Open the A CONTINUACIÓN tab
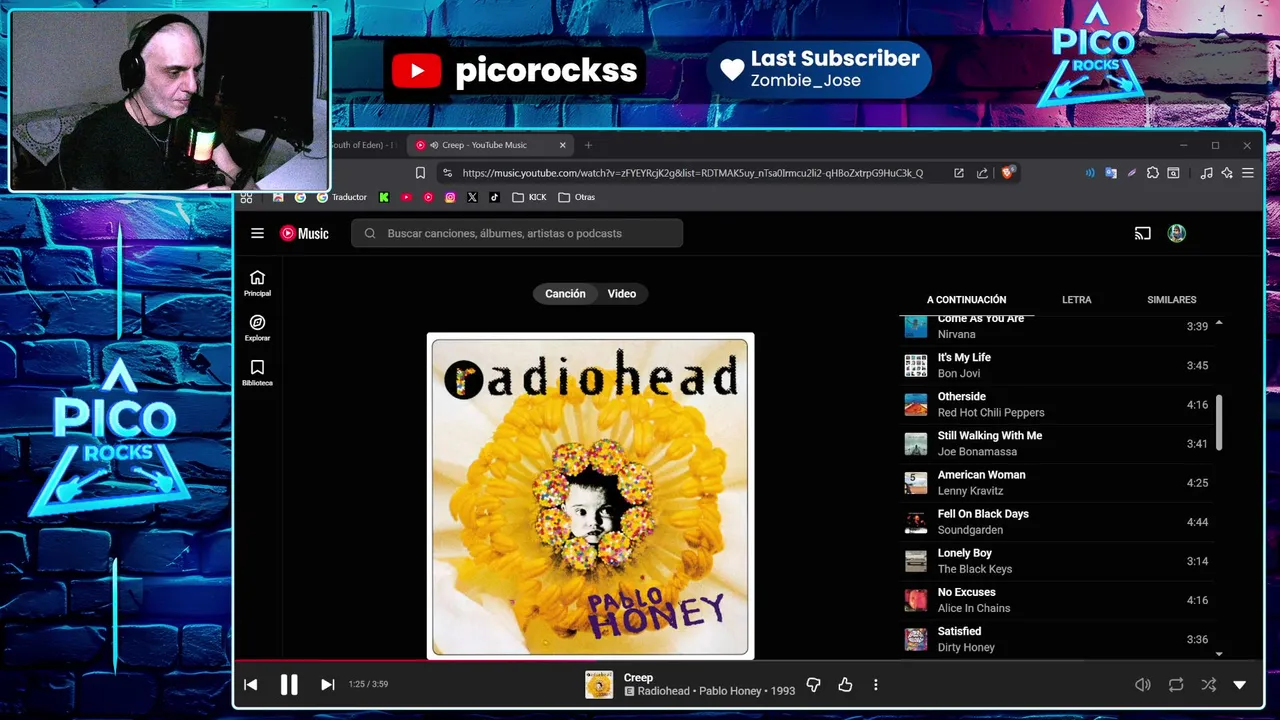 point(966,299)
